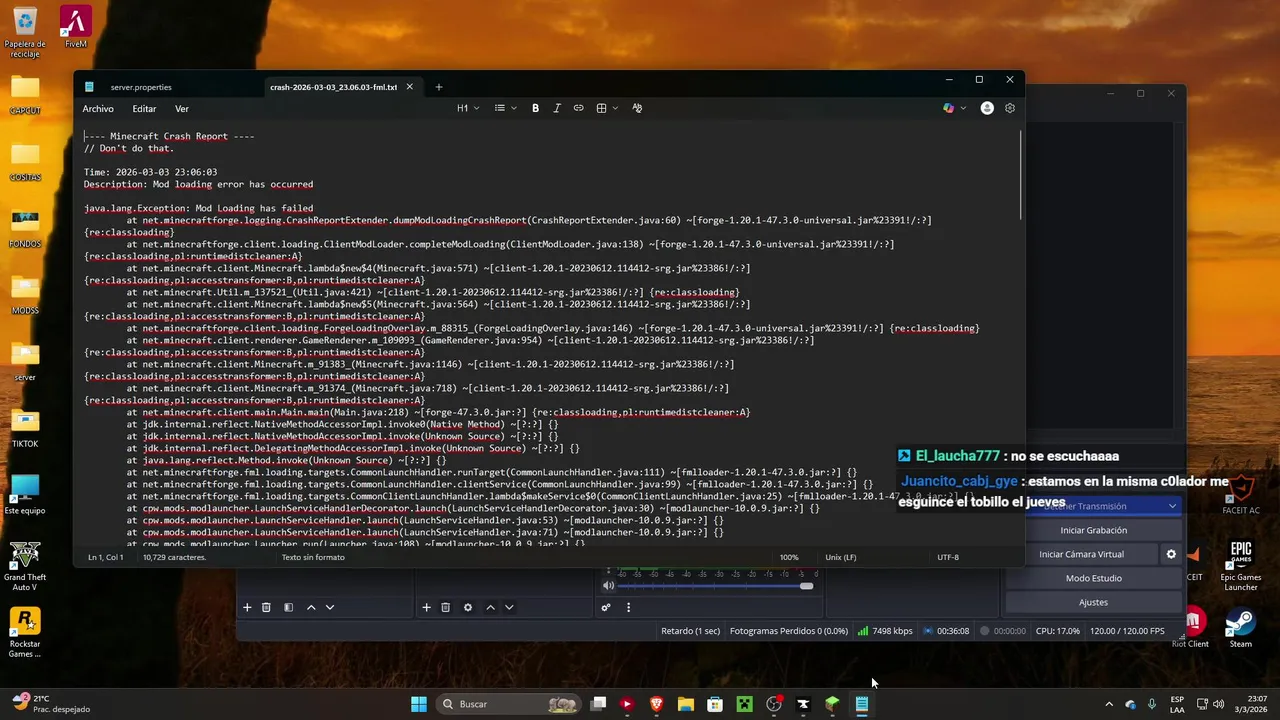1280x720 pixels.
Task: Open the Copilot icon in Notepad
Action: (x=948, y=108)
